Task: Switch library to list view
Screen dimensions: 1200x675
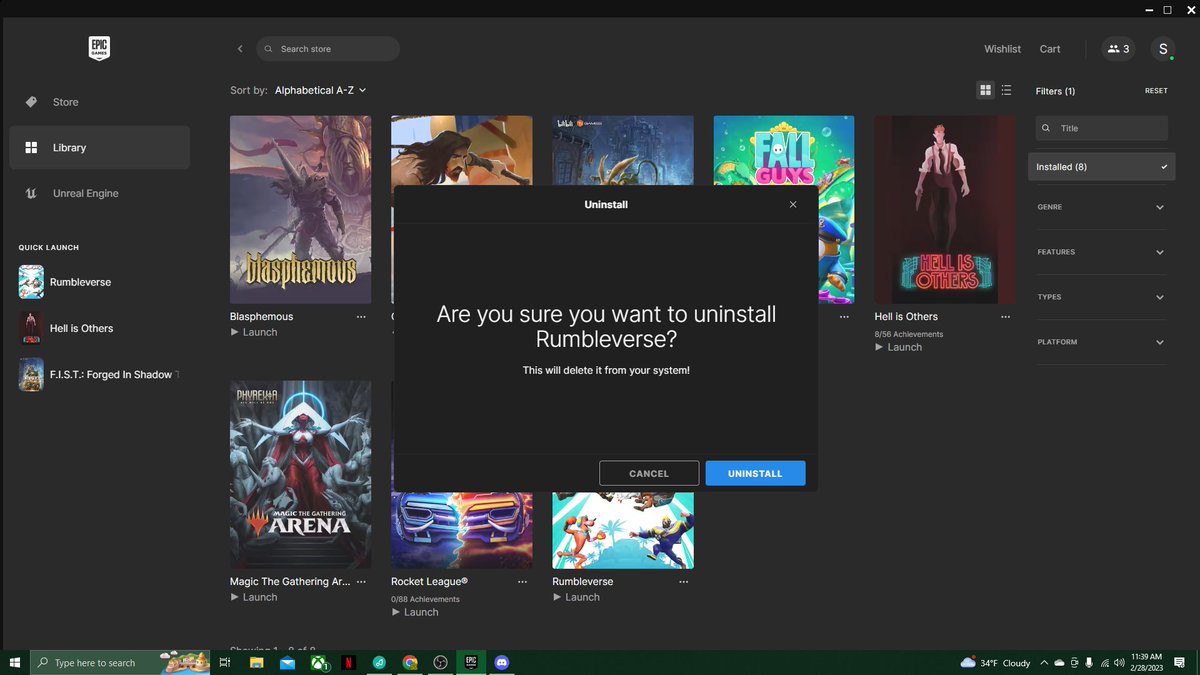Action: pyautogui.click(x=1006, y=90)
